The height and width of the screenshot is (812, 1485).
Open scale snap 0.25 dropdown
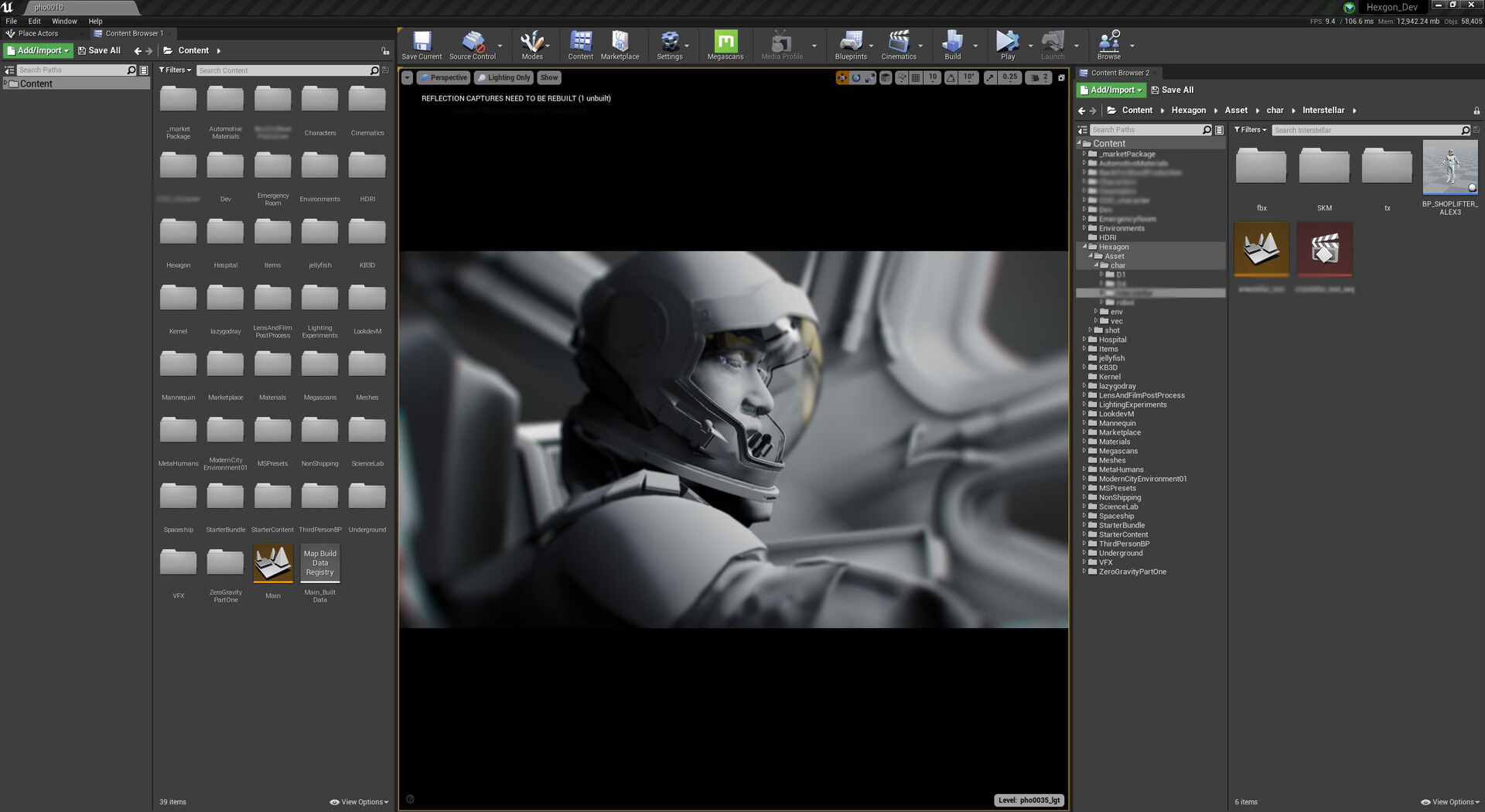pyautogui.click(x=1010, y=77)
